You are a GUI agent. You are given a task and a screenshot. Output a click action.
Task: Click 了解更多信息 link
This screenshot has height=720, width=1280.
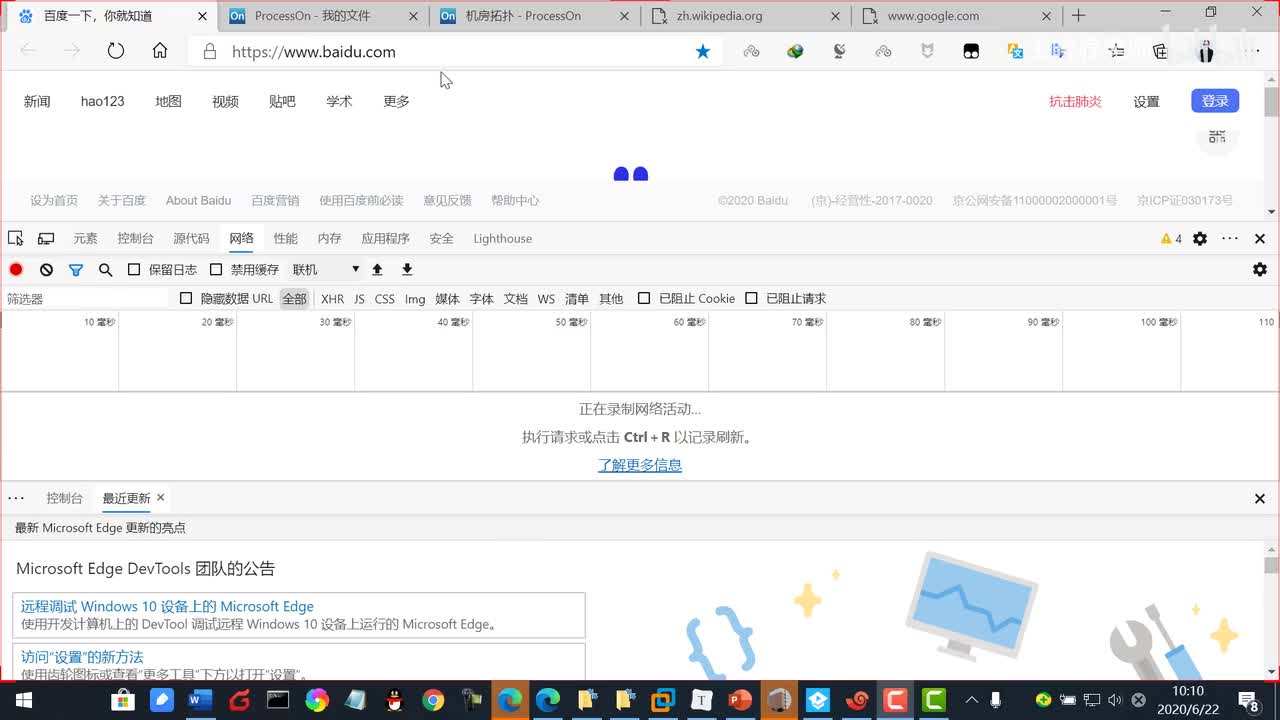pyautogui.click(x=640, y=465)
